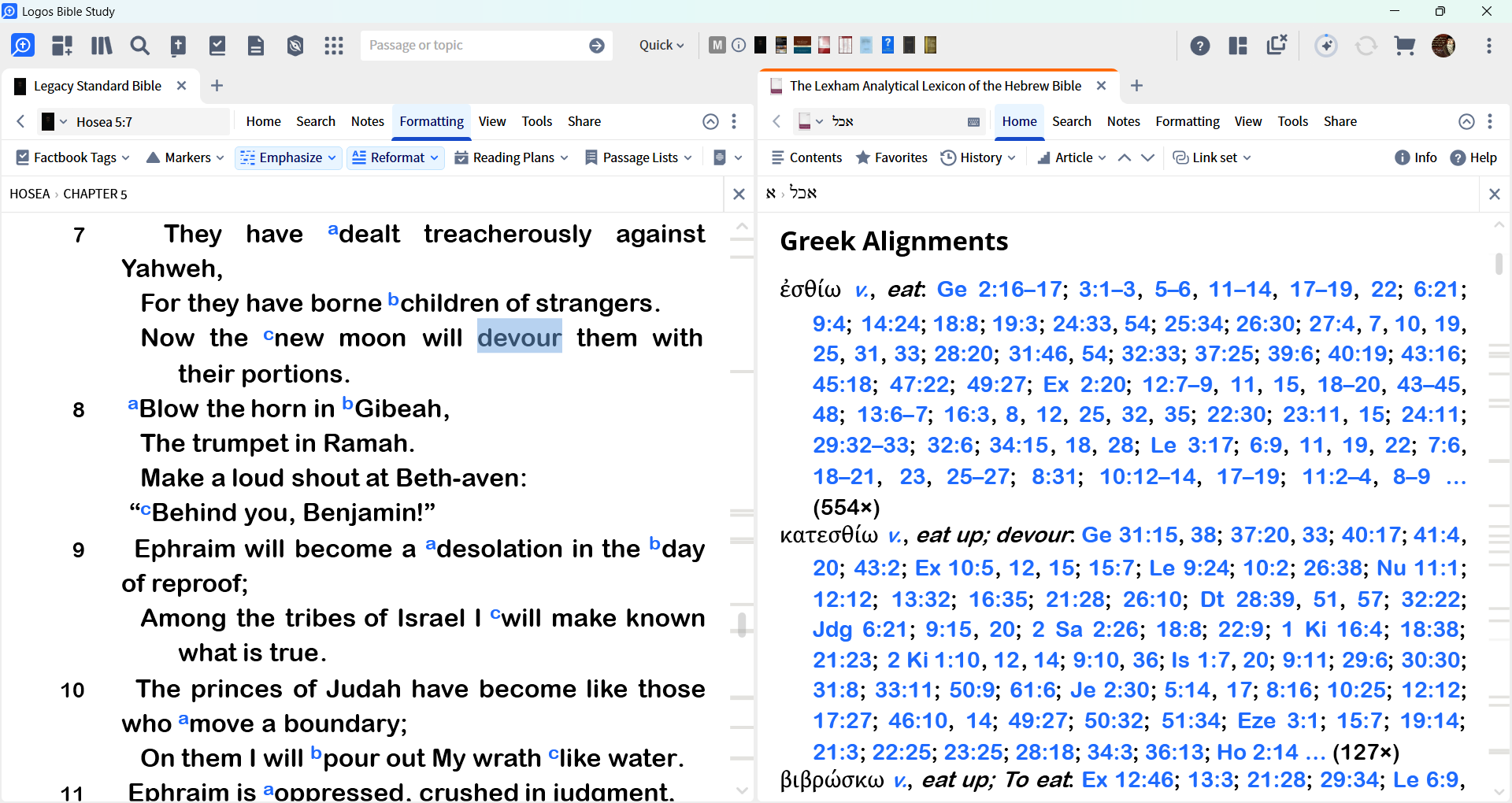Open the AI sparkle assistant icon
This screenshot has width=1512, height=803.
click(1326, 46)
